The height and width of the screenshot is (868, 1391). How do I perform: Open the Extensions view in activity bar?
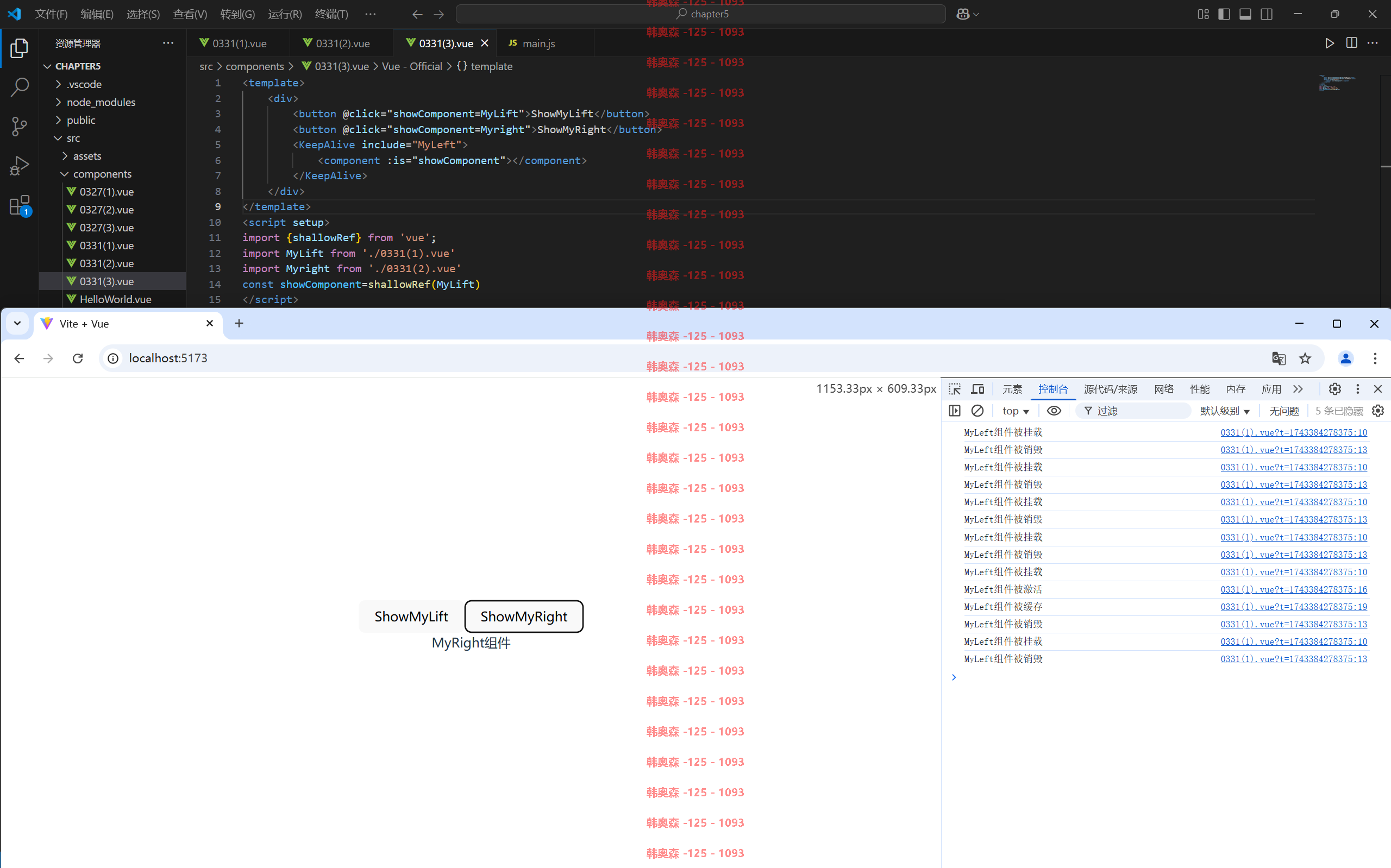click(x=19, y=205)
